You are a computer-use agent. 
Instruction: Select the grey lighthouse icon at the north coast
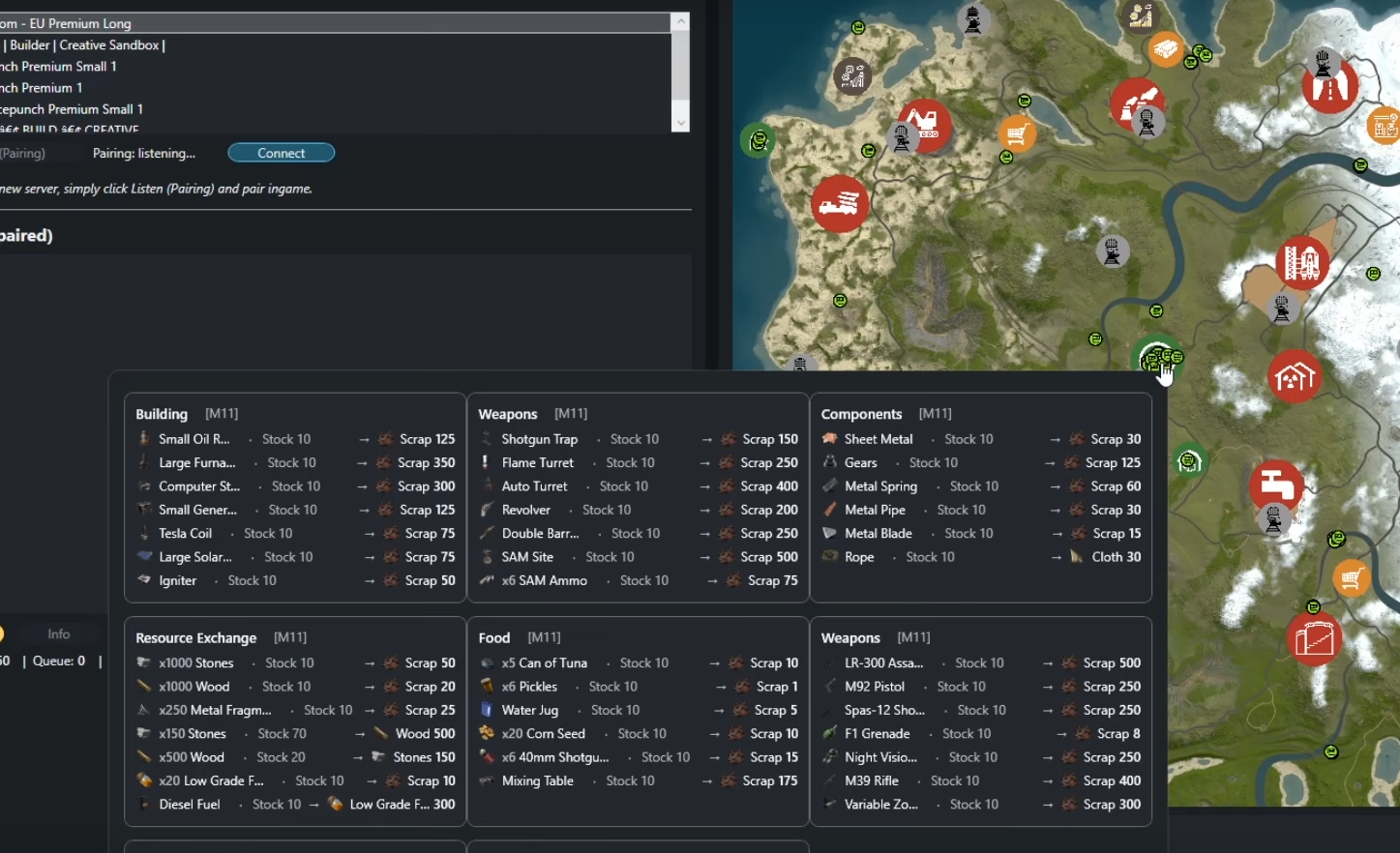click(973, 17)
